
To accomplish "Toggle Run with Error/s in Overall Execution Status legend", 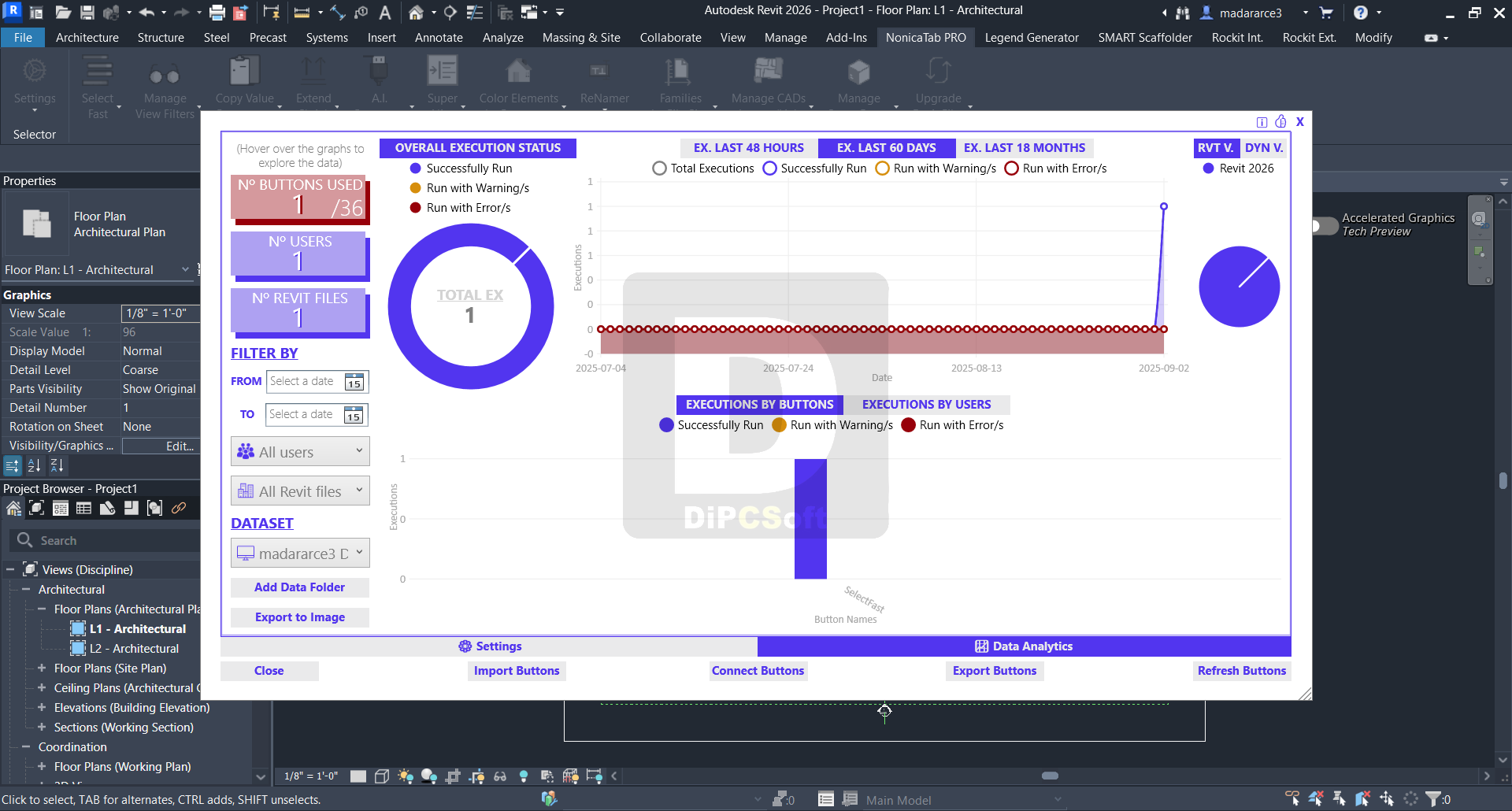I will pyautogui.click(x=460, y=208).
